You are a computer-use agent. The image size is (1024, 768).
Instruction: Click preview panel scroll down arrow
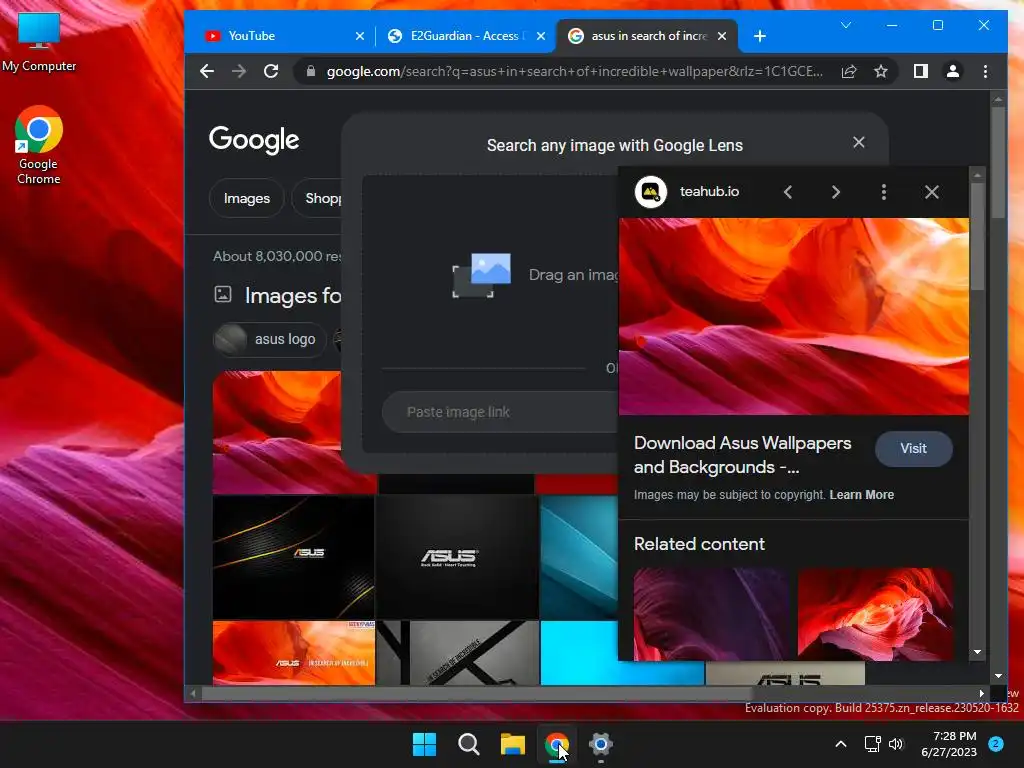point(977,652)
